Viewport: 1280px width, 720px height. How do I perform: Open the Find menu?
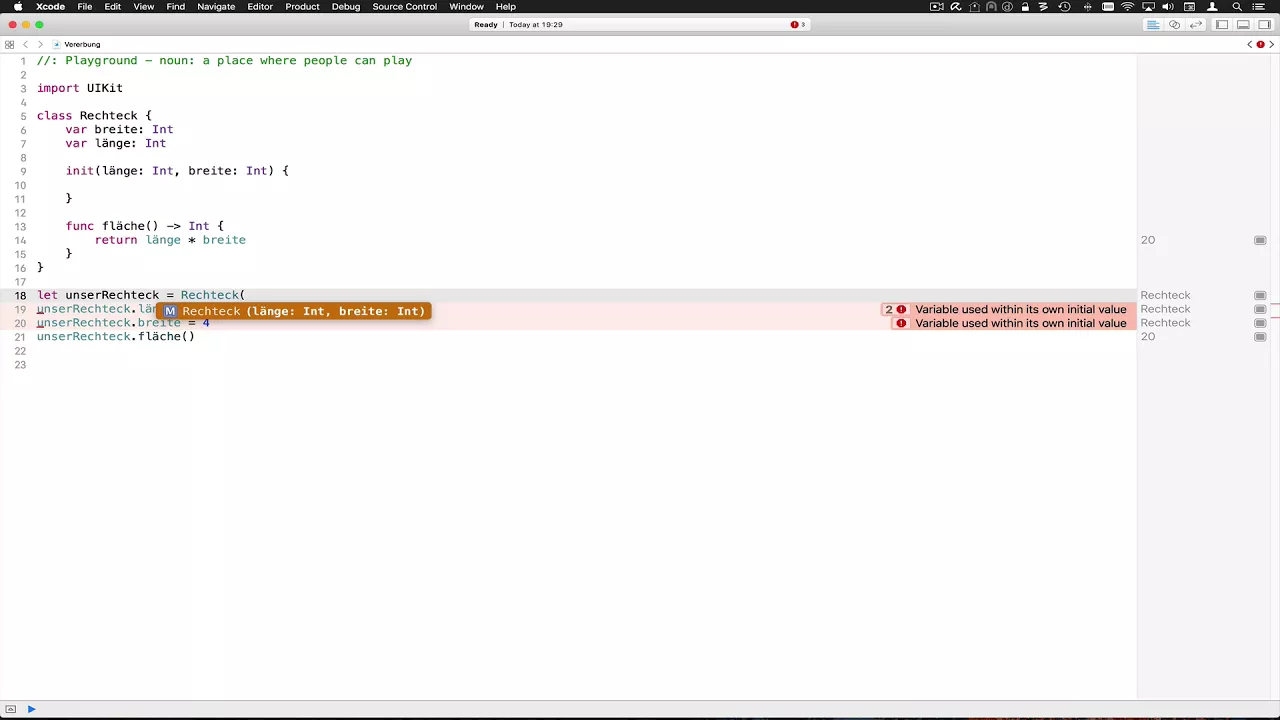coord(176,7)
